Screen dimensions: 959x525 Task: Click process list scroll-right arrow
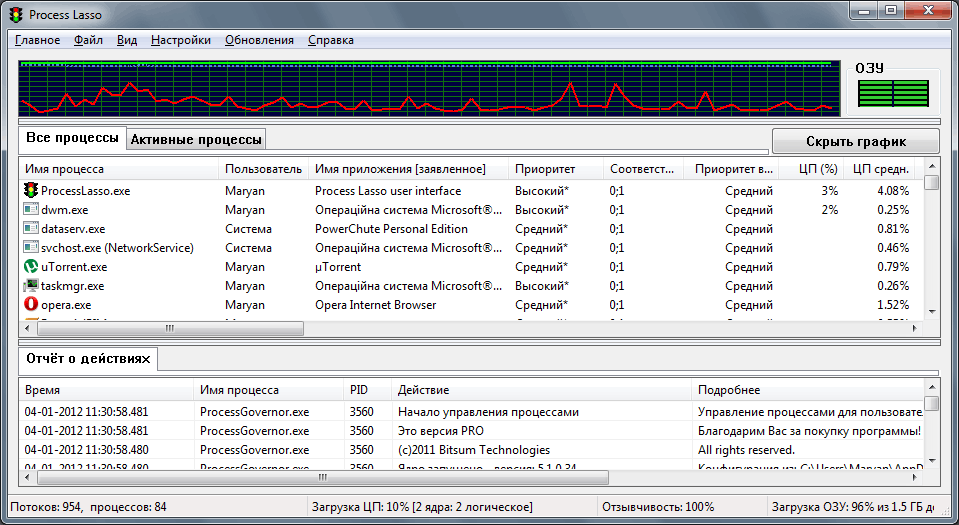916,329
